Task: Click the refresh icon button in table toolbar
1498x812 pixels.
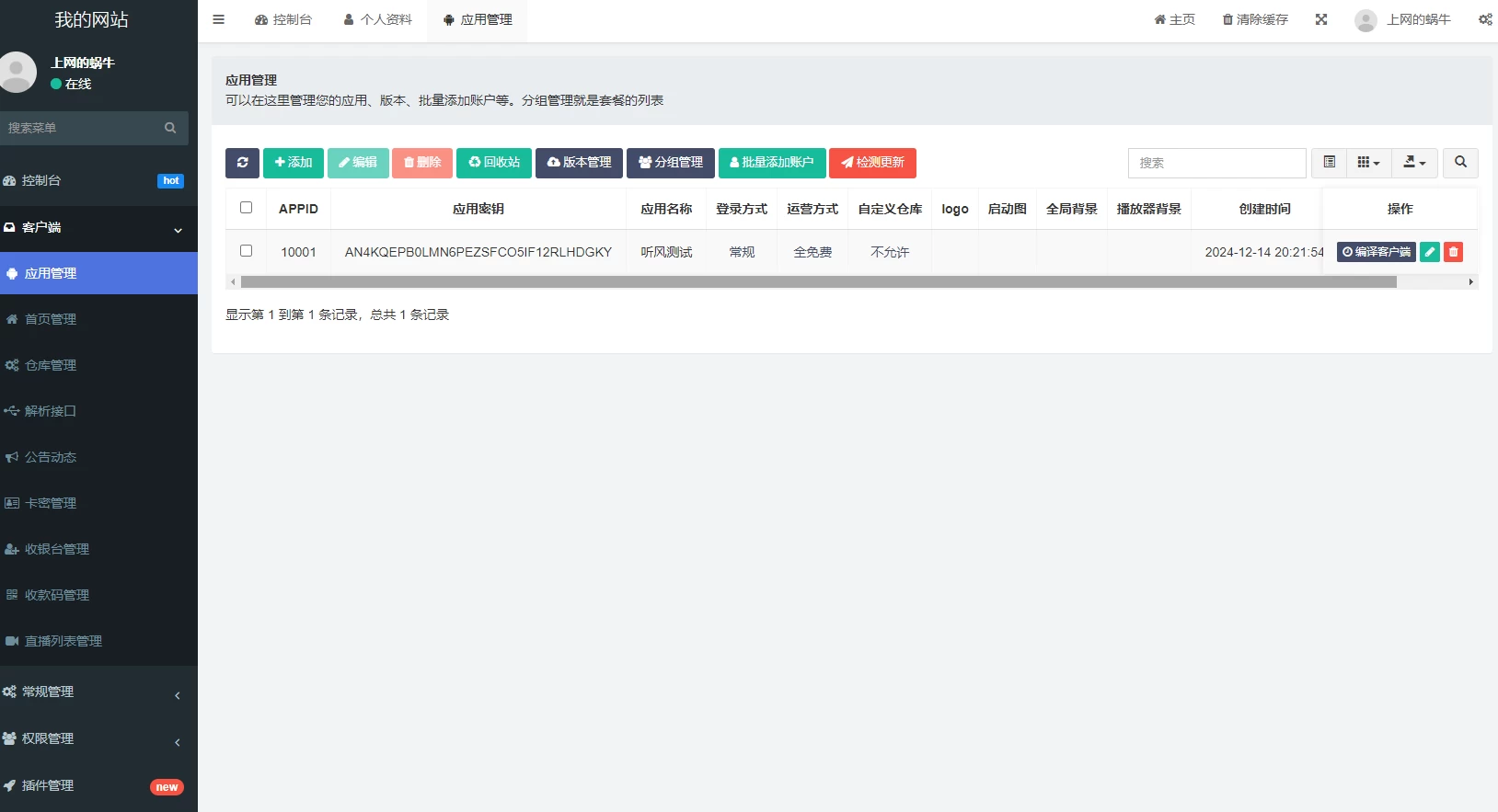Action: 242,163
